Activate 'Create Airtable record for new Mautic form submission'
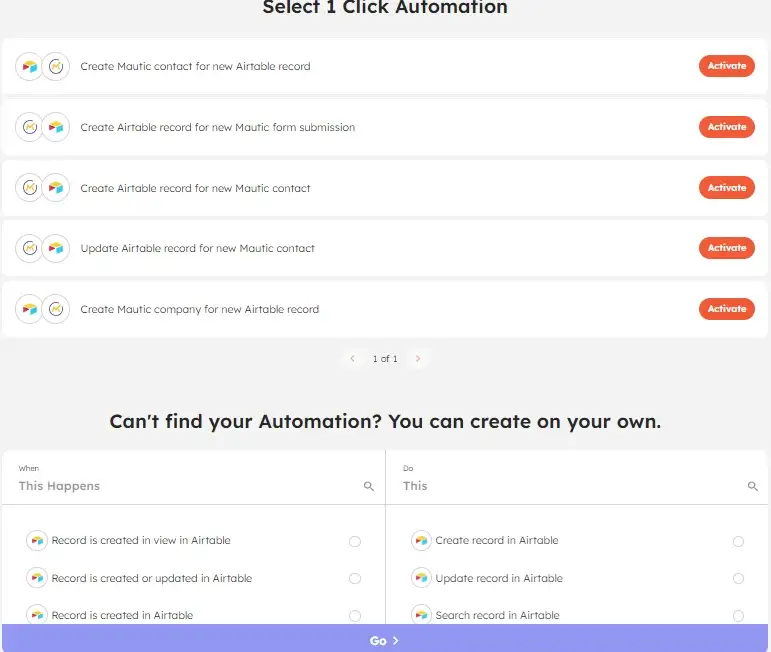 coord(727,127)
